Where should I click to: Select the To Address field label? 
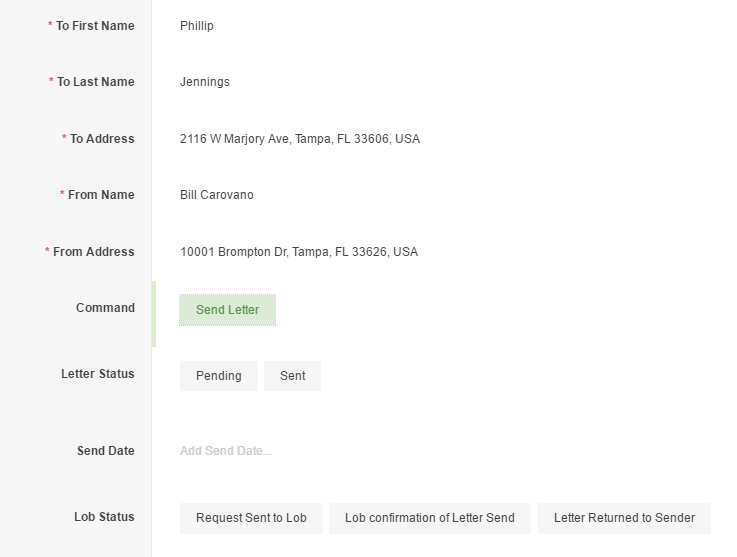click(x=102, y=139)
